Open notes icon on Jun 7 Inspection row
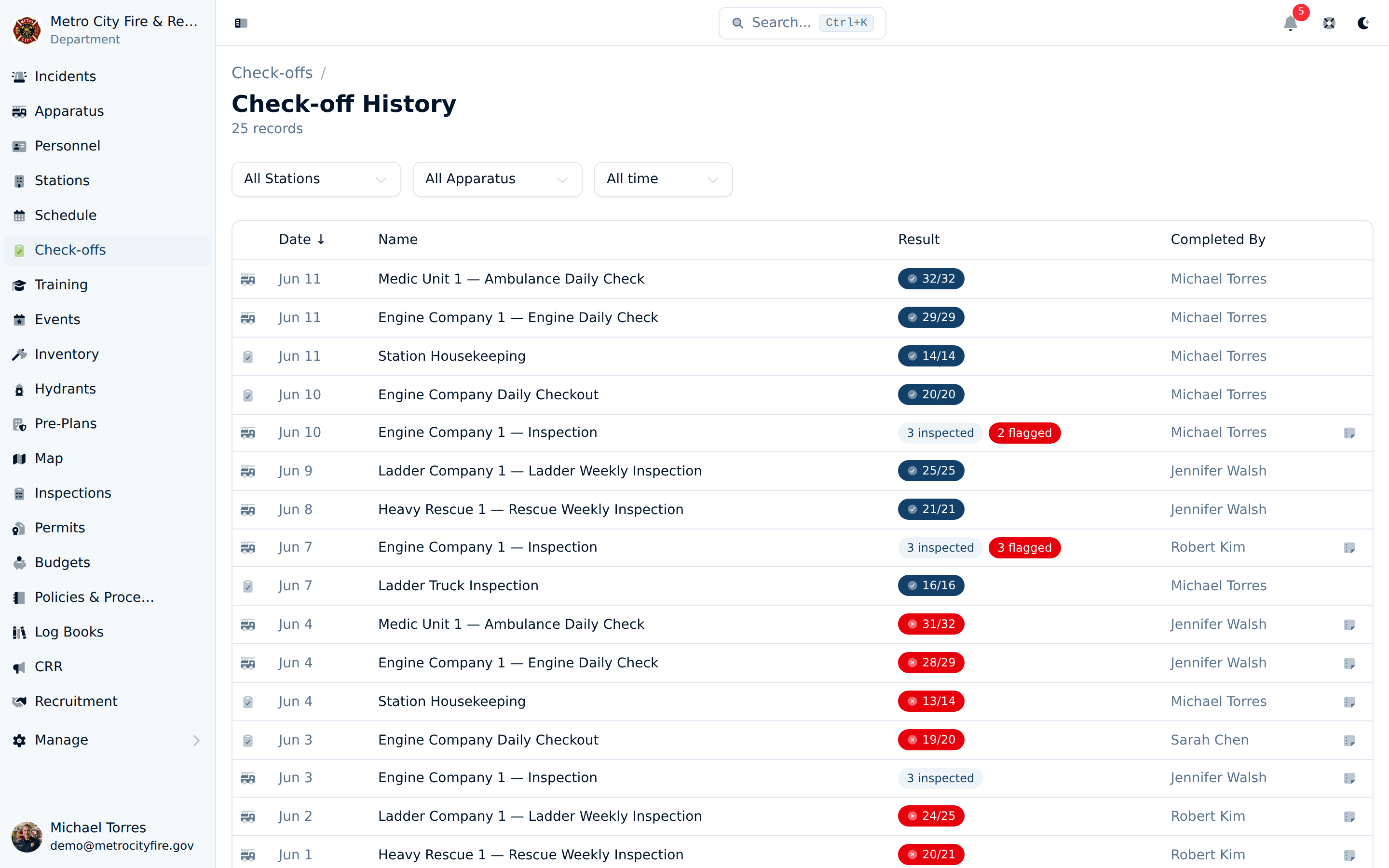This screenshot has height=868, width=1389. (1349, 548)
